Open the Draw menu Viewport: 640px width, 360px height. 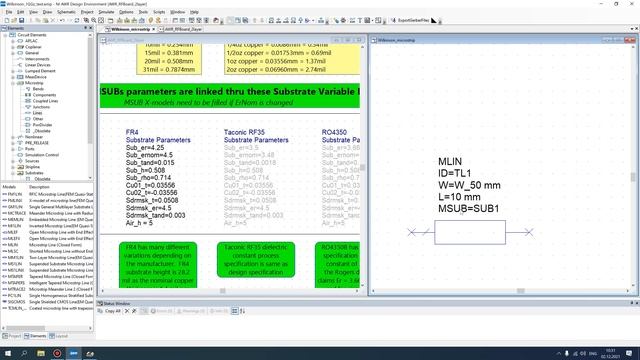coord(47,12)
